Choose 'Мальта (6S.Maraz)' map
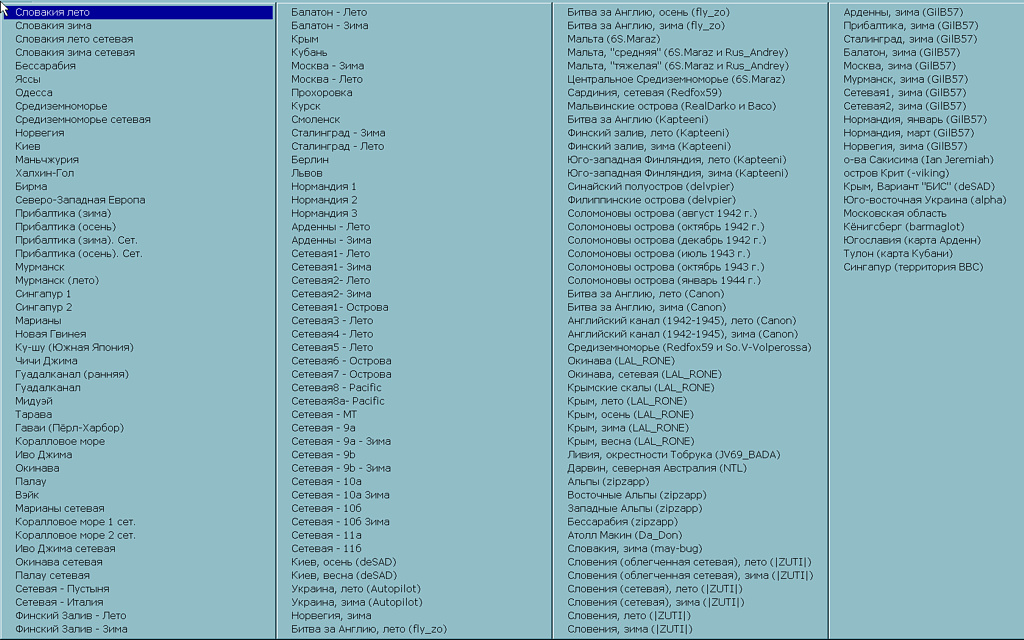This screenshot has width=1024, height=640. pos(613,39)
